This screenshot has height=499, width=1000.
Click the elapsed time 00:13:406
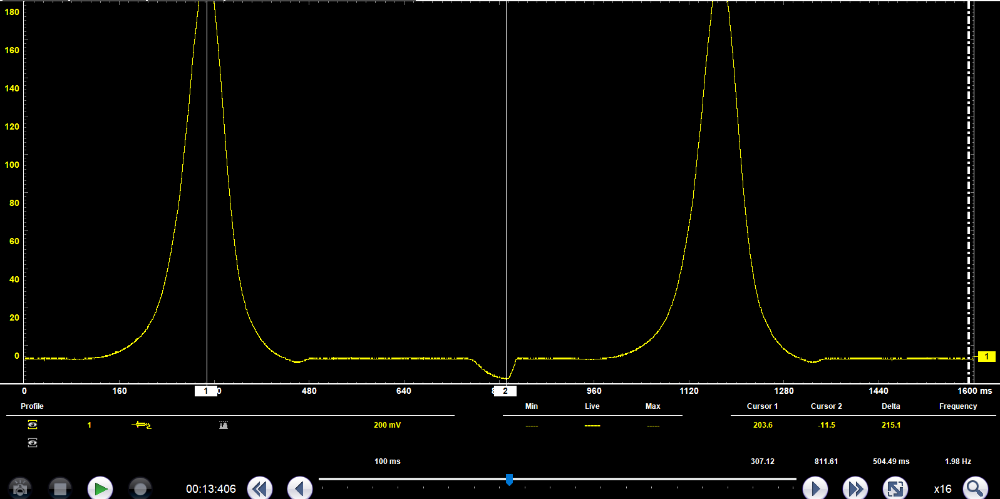tap(211, 489)
